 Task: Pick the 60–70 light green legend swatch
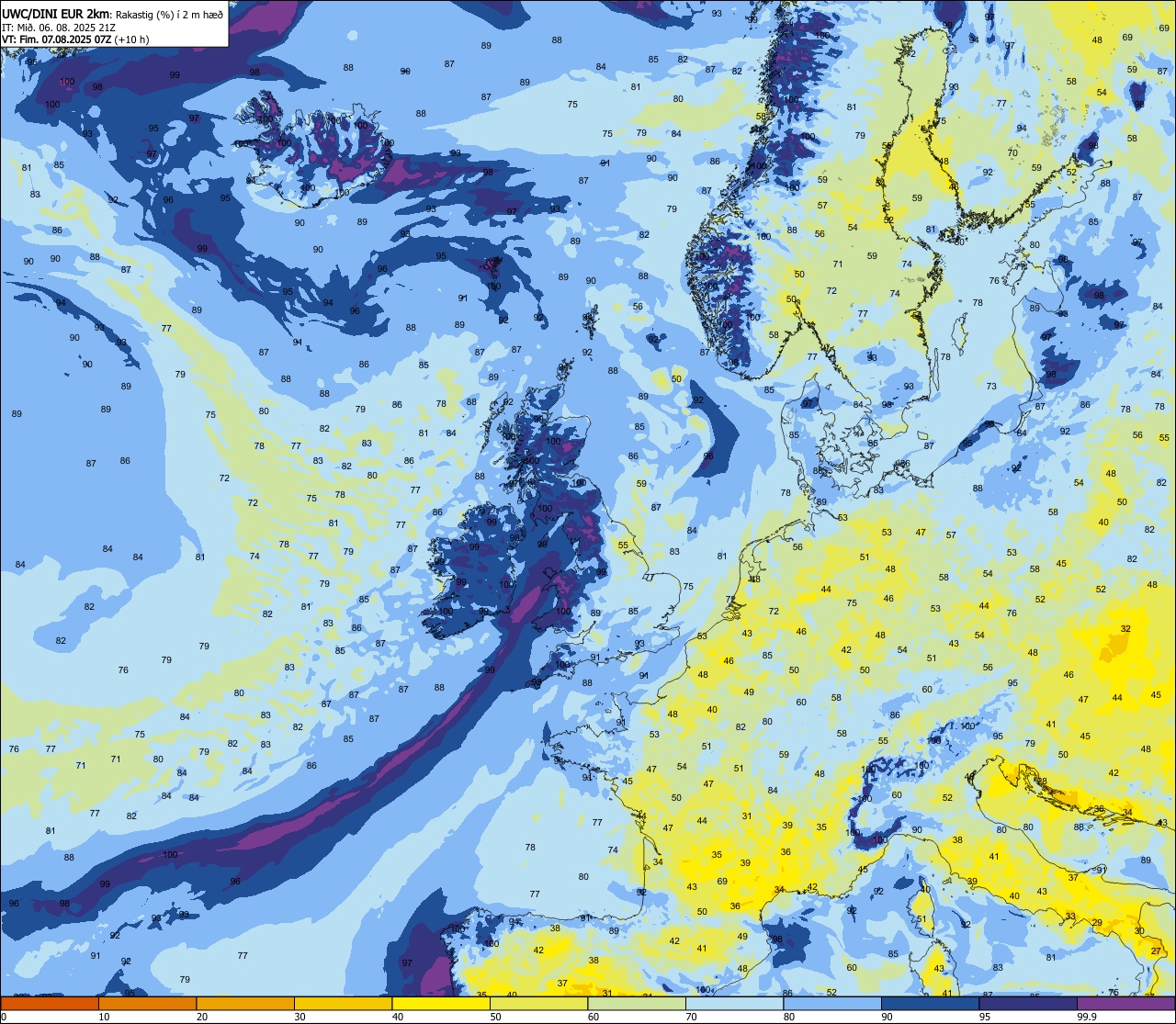click(x=637, y=1003)
